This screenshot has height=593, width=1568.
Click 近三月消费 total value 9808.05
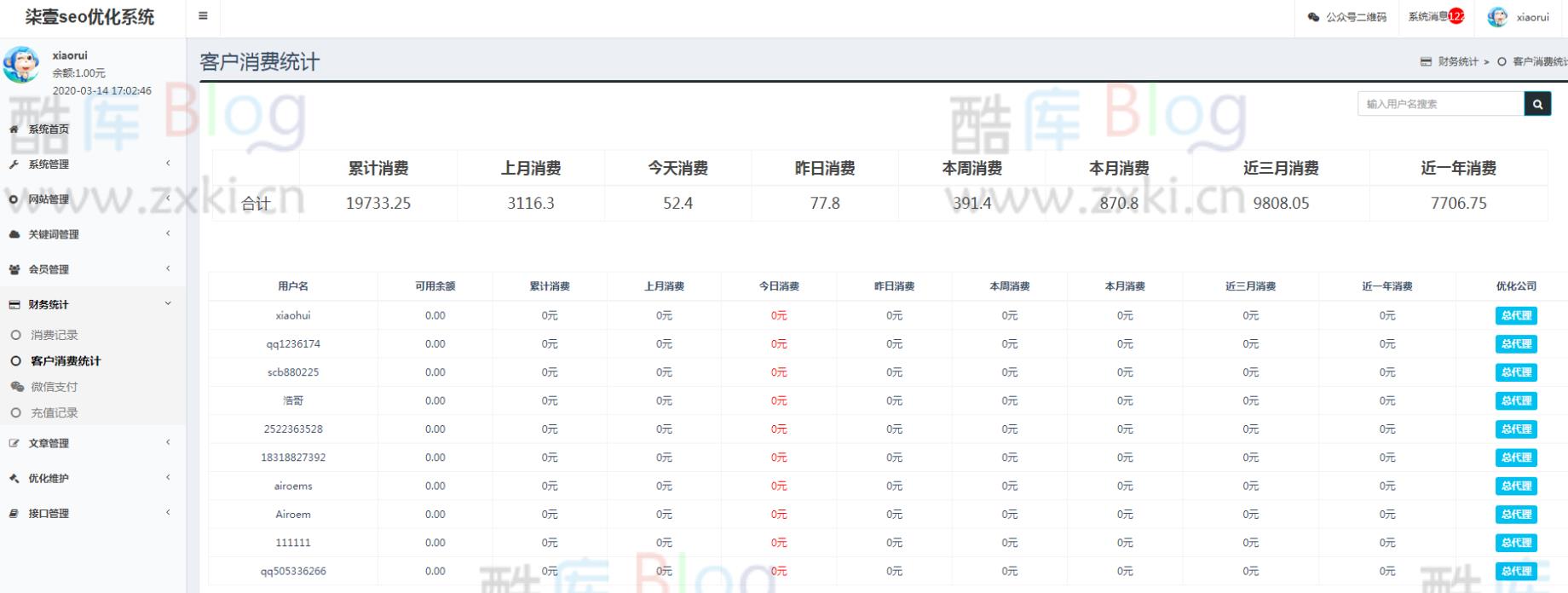point(1281,204)
